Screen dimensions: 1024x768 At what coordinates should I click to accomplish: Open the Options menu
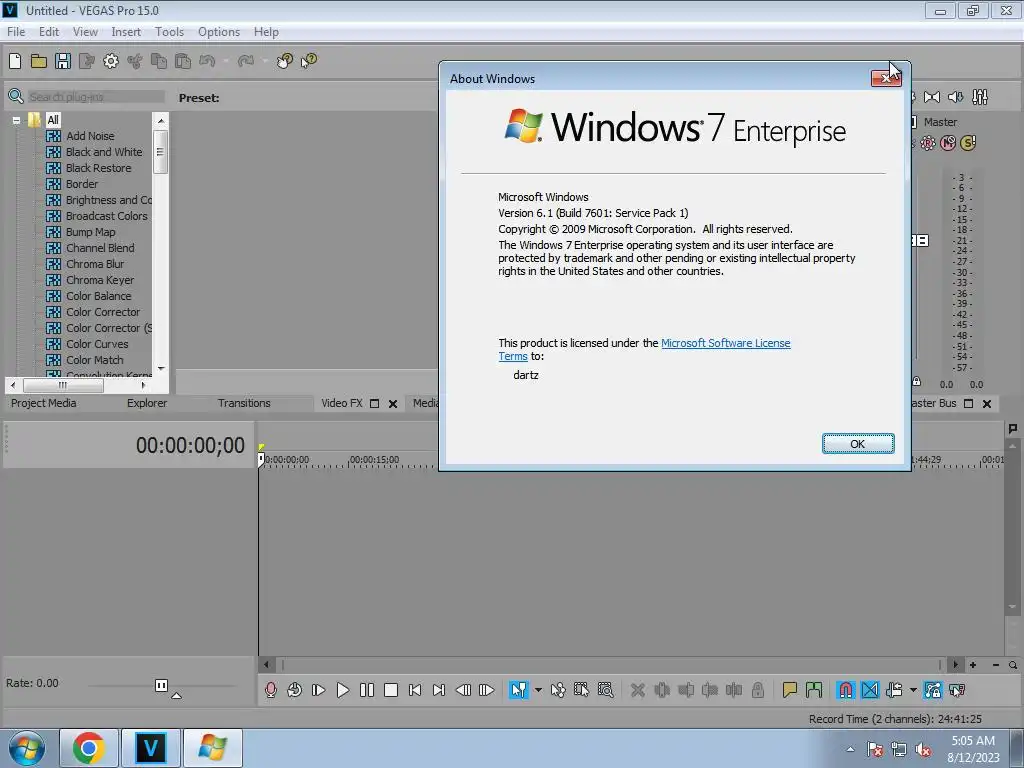tap(219, 31)
